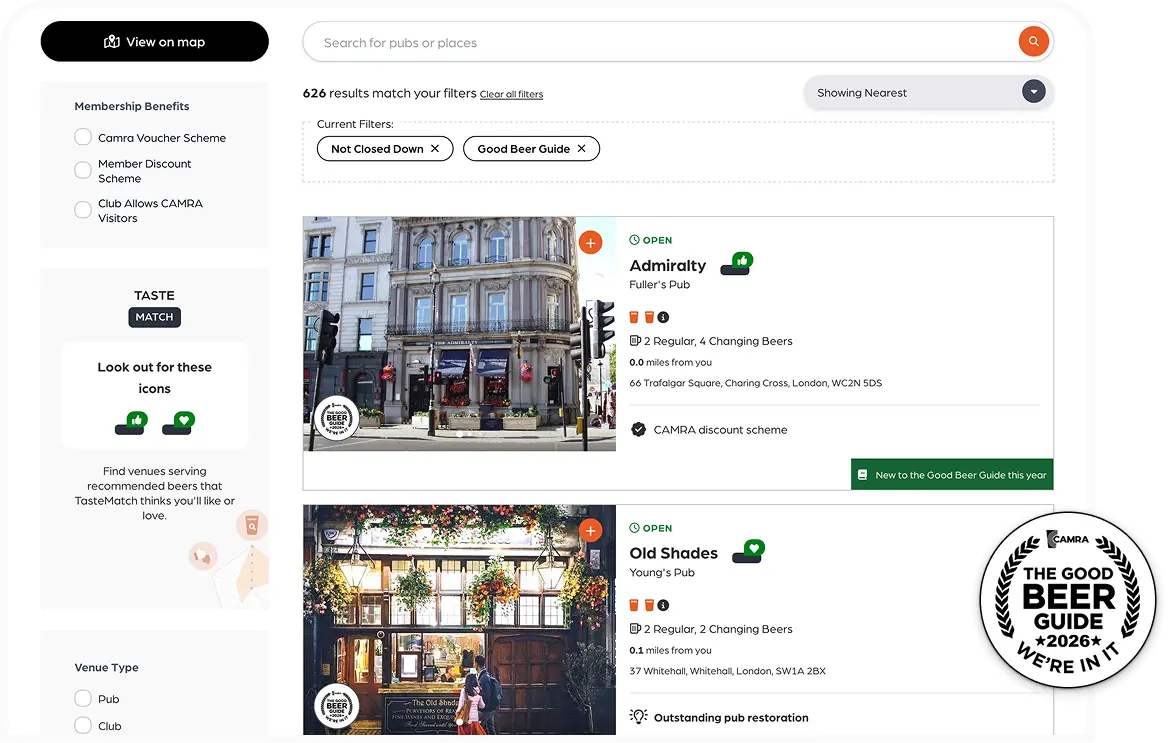1169x743 pixels.
Task: Click the orange search magnifier button
Action: click(x=1033, y=42)
